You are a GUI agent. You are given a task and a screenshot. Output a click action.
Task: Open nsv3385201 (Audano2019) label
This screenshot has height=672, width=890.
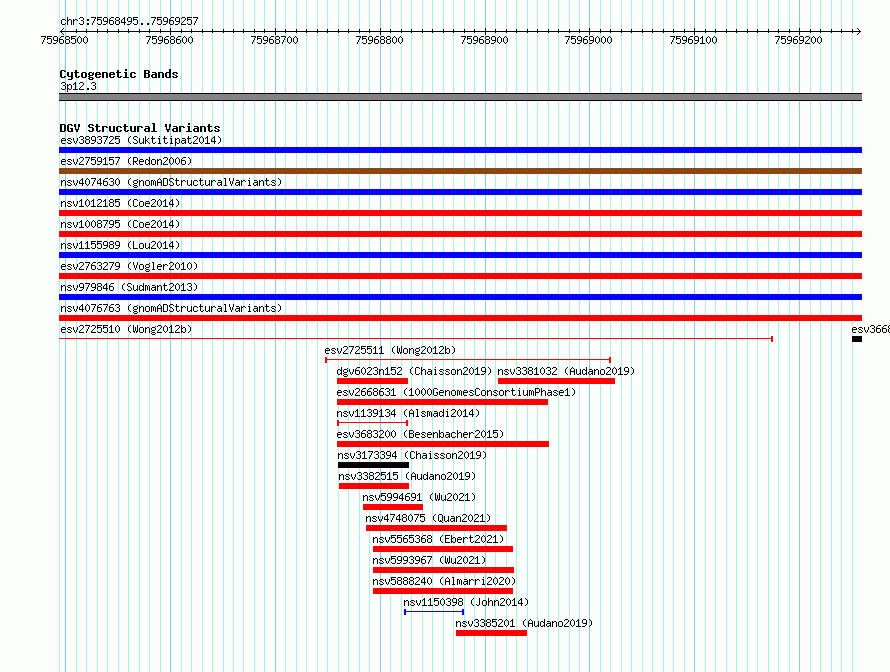tap(524, 623)
